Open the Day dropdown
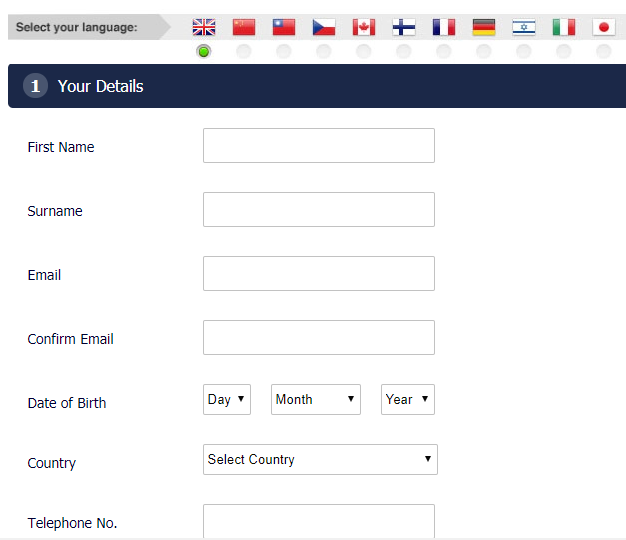Screen dimensions: 626x540 226,399
